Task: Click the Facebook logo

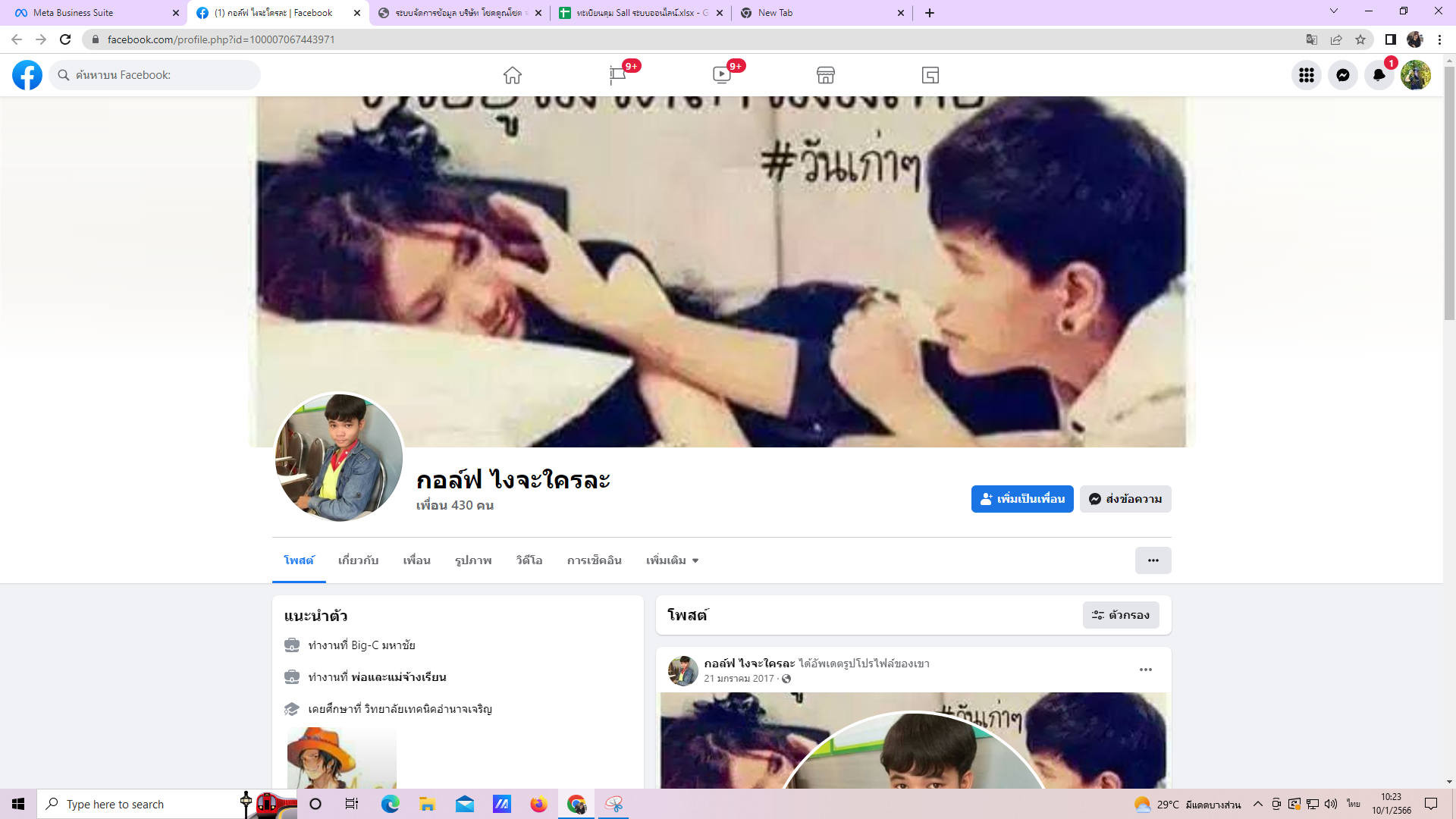Action: click(27, 75)
